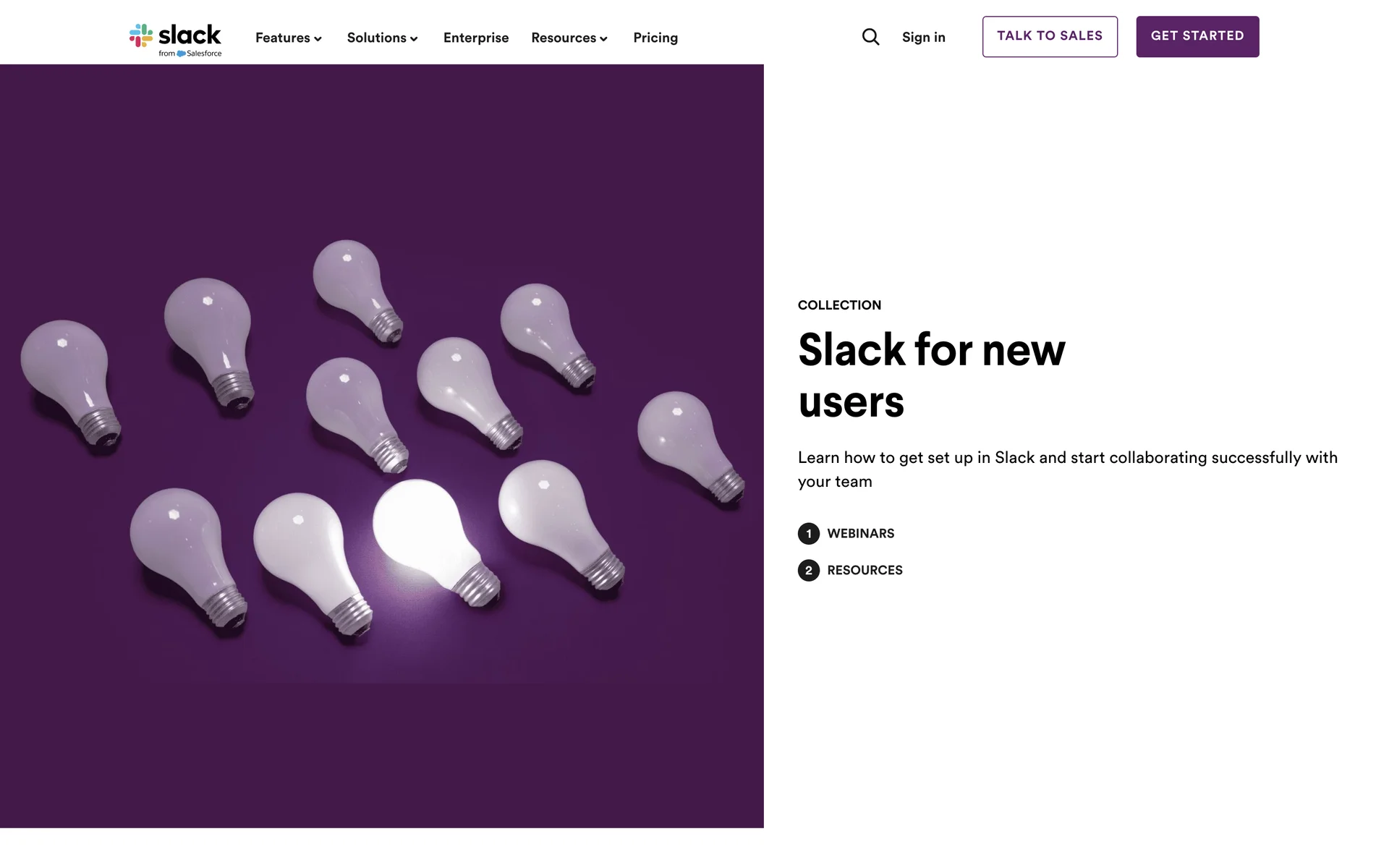This screenshot has width=1389, height=868.
Task: Expand the Features dropdown chevron
Action: [318, 39]
